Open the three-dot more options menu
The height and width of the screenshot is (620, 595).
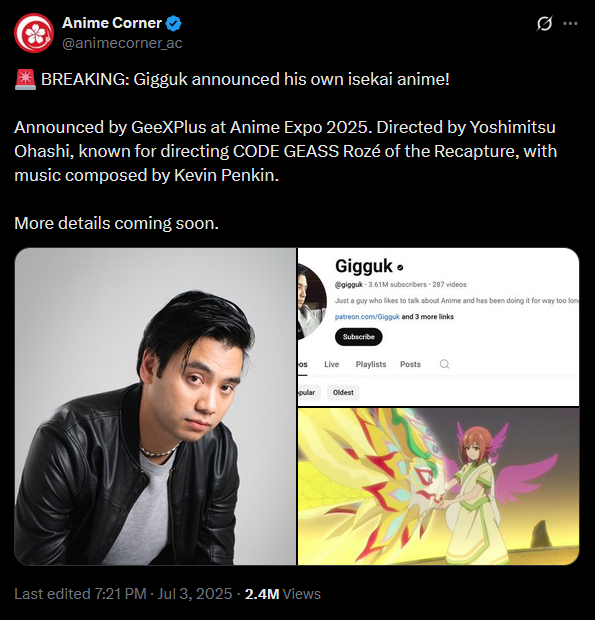click(x=570, y=23)
